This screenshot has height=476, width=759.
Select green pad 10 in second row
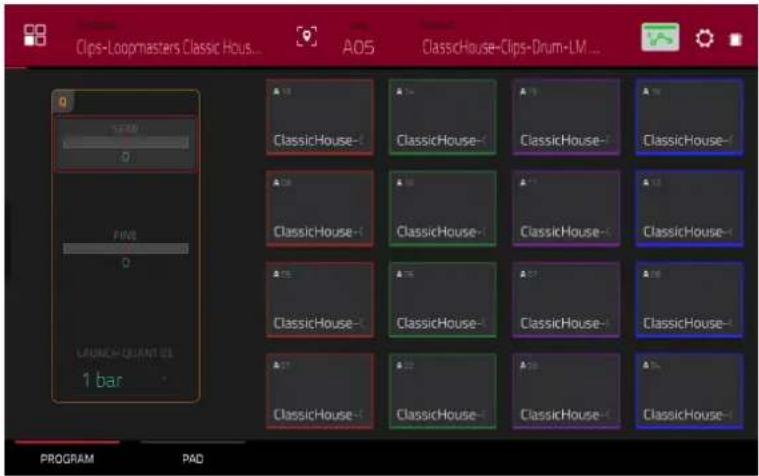[442, 209]
